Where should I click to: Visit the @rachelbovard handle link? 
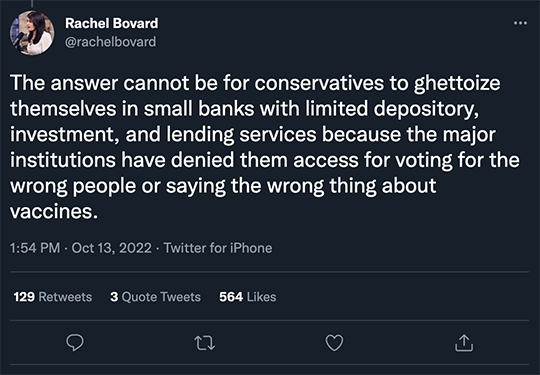pyautogui.click(x=111, y=42)
